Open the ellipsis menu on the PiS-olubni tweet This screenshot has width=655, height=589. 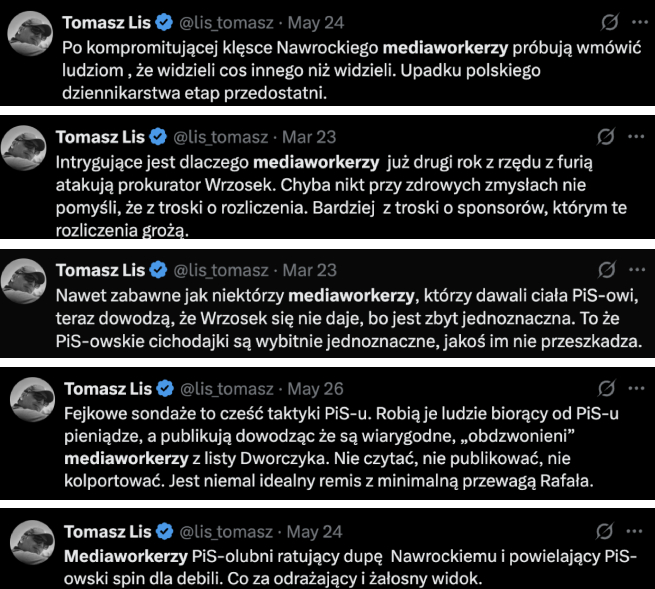pos(635,531)
